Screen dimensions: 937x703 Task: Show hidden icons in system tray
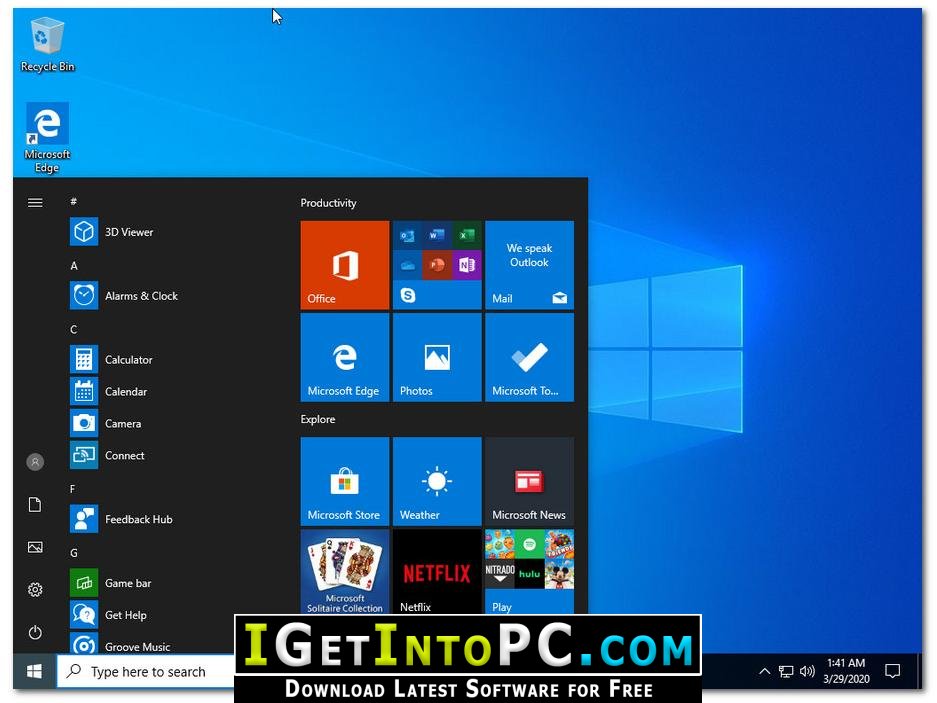pos(764,671)
